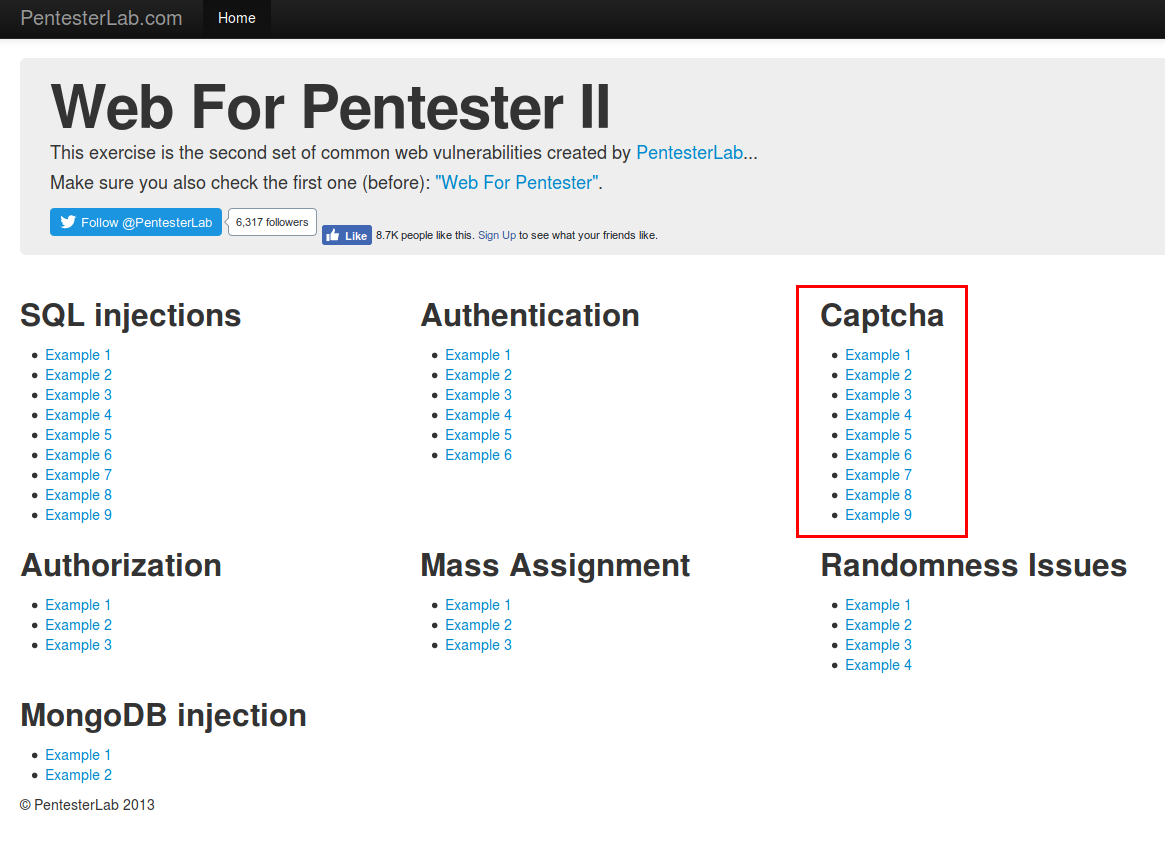Click the PentesterLab.com brand link
The width and height of the screenshot is (1165, 844).
[101, 18]
